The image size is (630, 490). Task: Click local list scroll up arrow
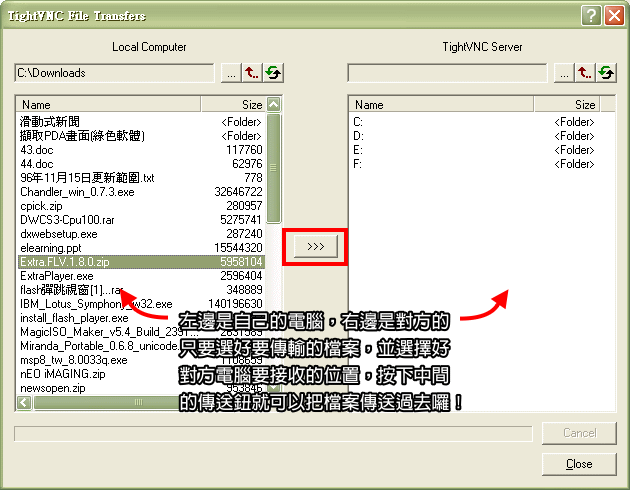pyautogui.click(x=274, y=105)
